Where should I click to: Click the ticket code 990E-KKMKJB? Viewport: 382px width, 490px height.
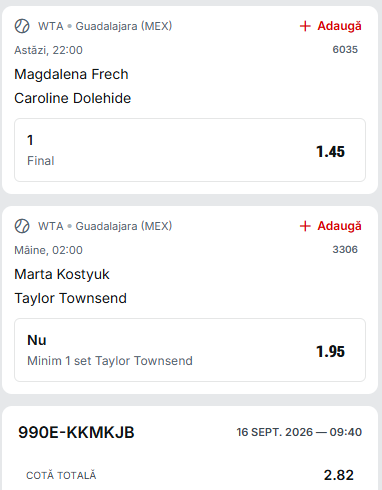(x=76, y=432)
